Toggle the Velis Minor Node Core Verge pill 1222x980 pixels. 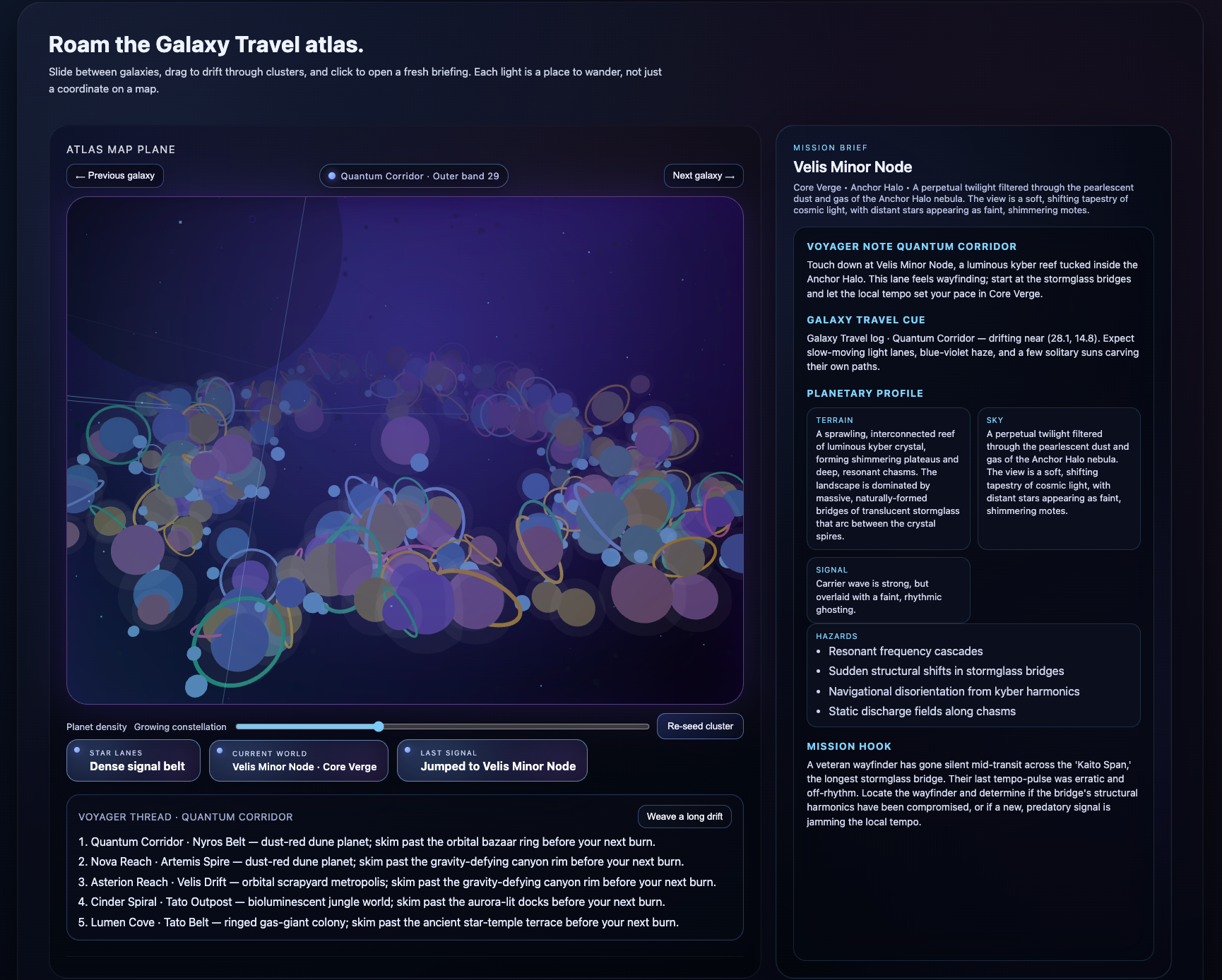pos(298,761)
